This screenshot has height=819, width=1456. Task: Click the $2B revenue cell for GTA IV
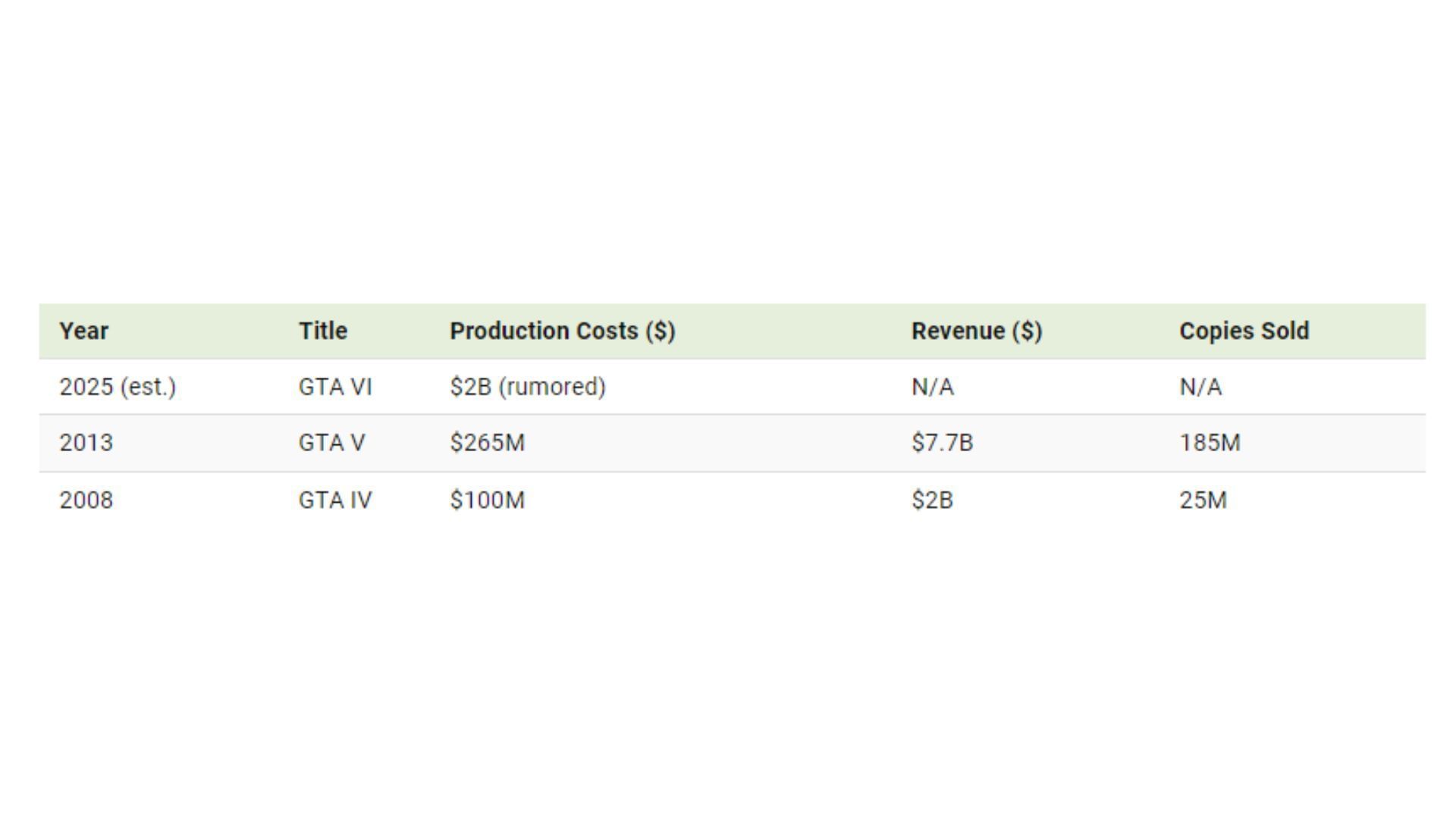(x=932, y=500)
